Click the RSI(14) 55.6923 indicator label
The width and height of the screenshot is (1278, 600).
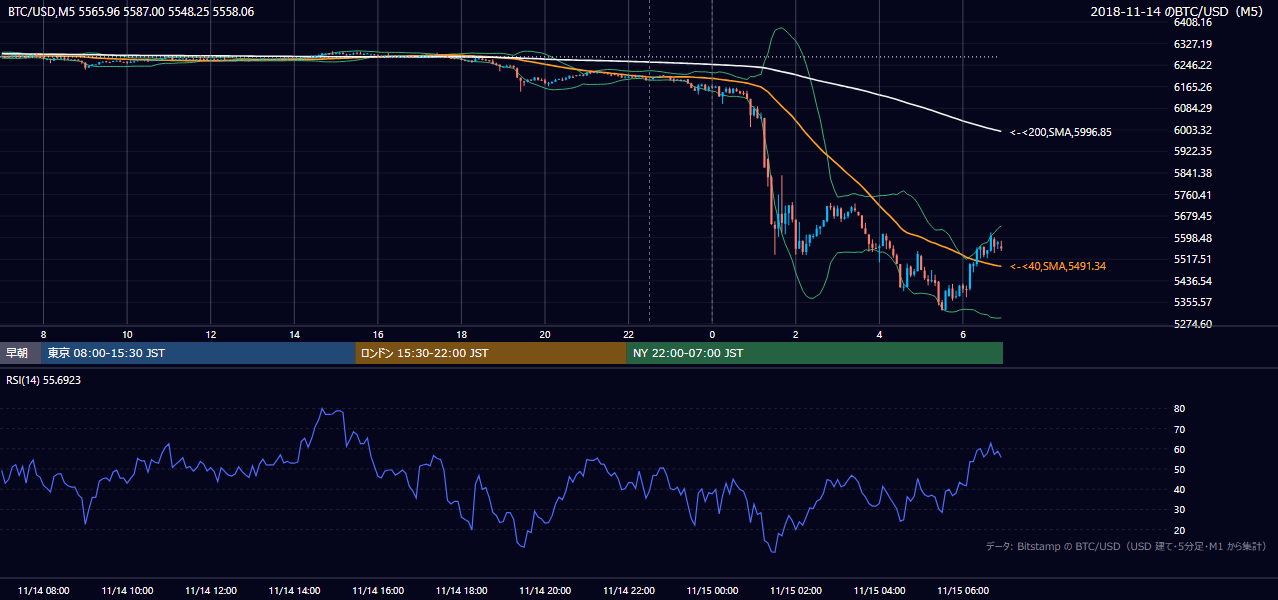(44, 380)
